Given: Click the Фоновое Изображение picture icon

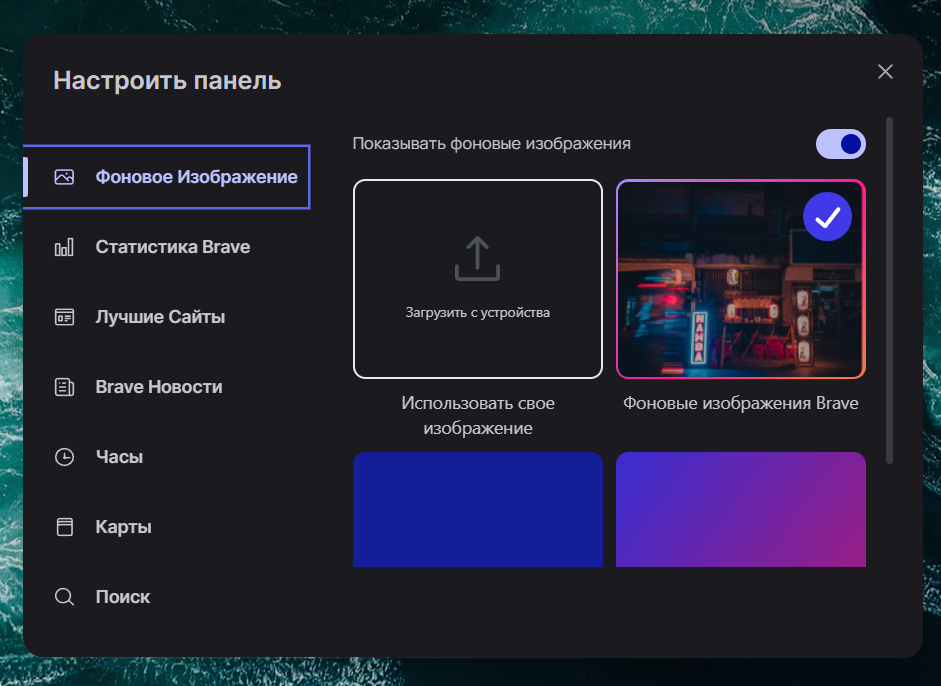Looking at the screenshot, I should coord(64,177).
